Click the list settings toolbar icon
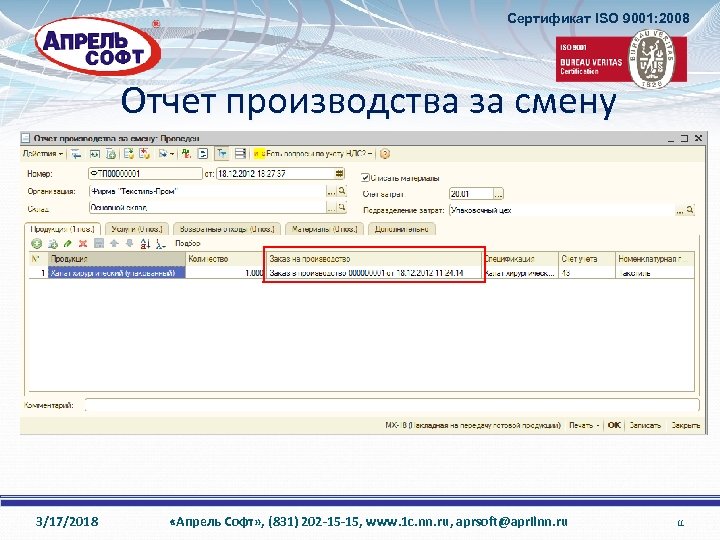Viewport: 720px width, 540px height. click(240, 154)
